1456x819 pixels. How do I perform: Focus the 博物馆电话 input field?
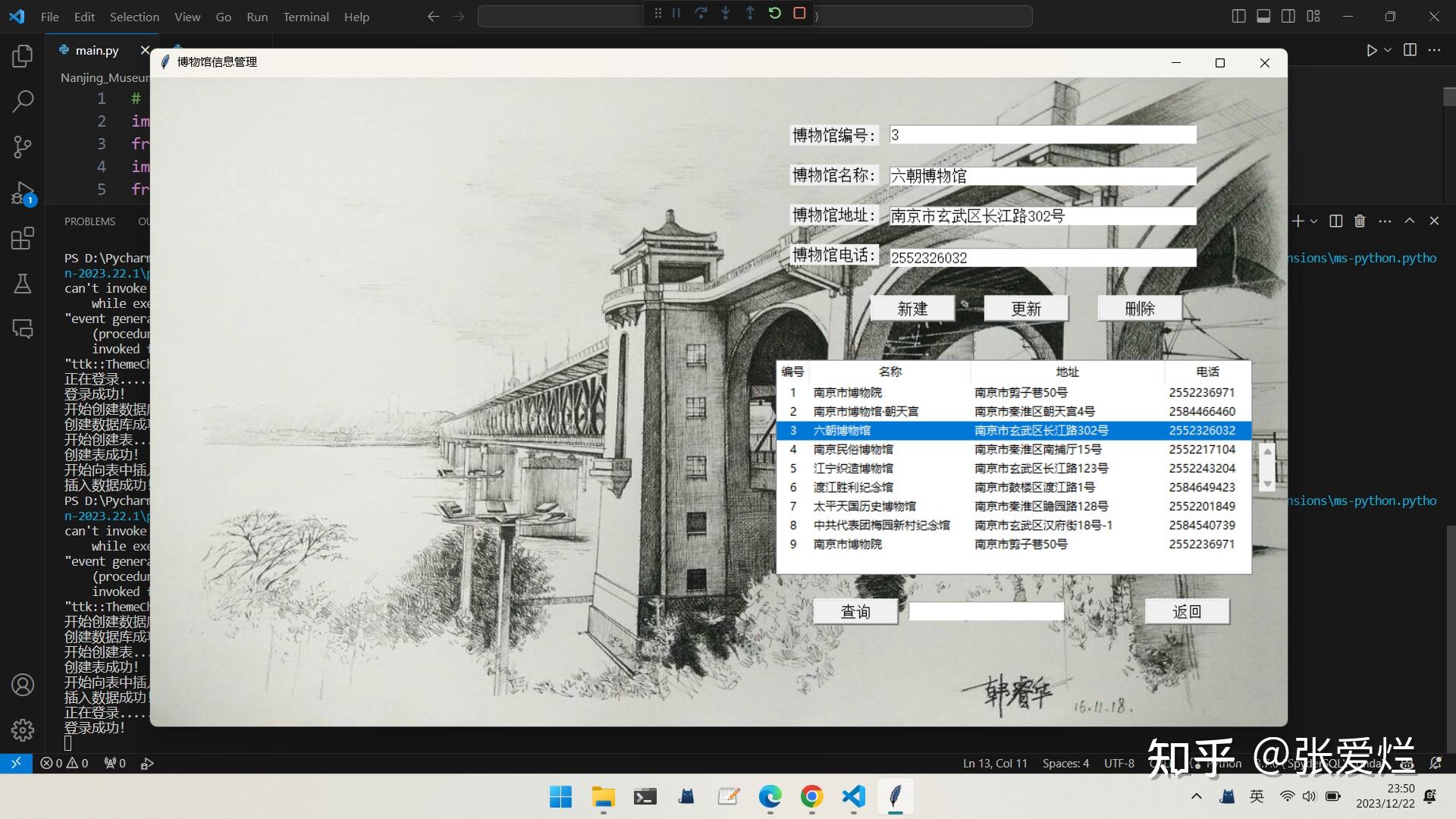tap(1043, 258)
